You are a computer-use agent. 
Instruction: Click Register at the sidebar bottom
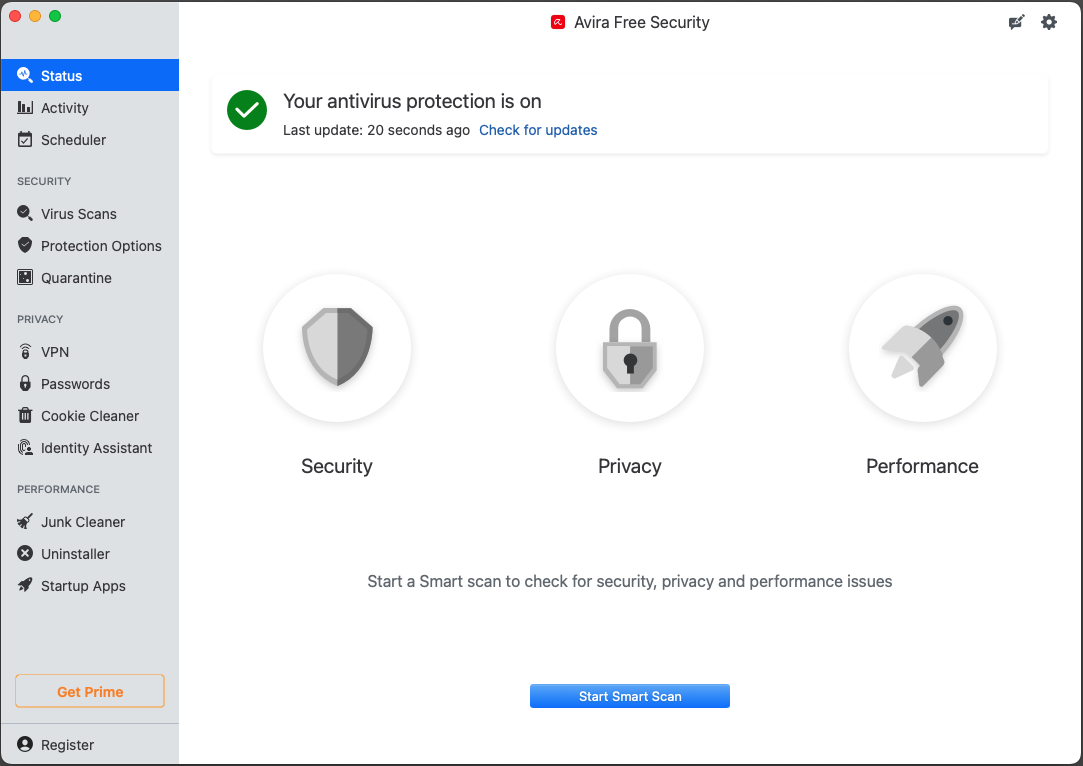(67, 745)
